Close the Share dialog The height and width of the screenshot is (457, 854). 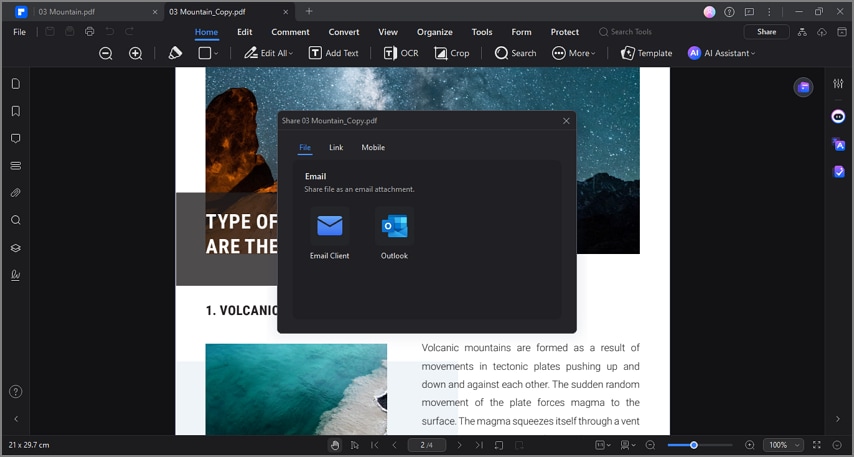566,121
